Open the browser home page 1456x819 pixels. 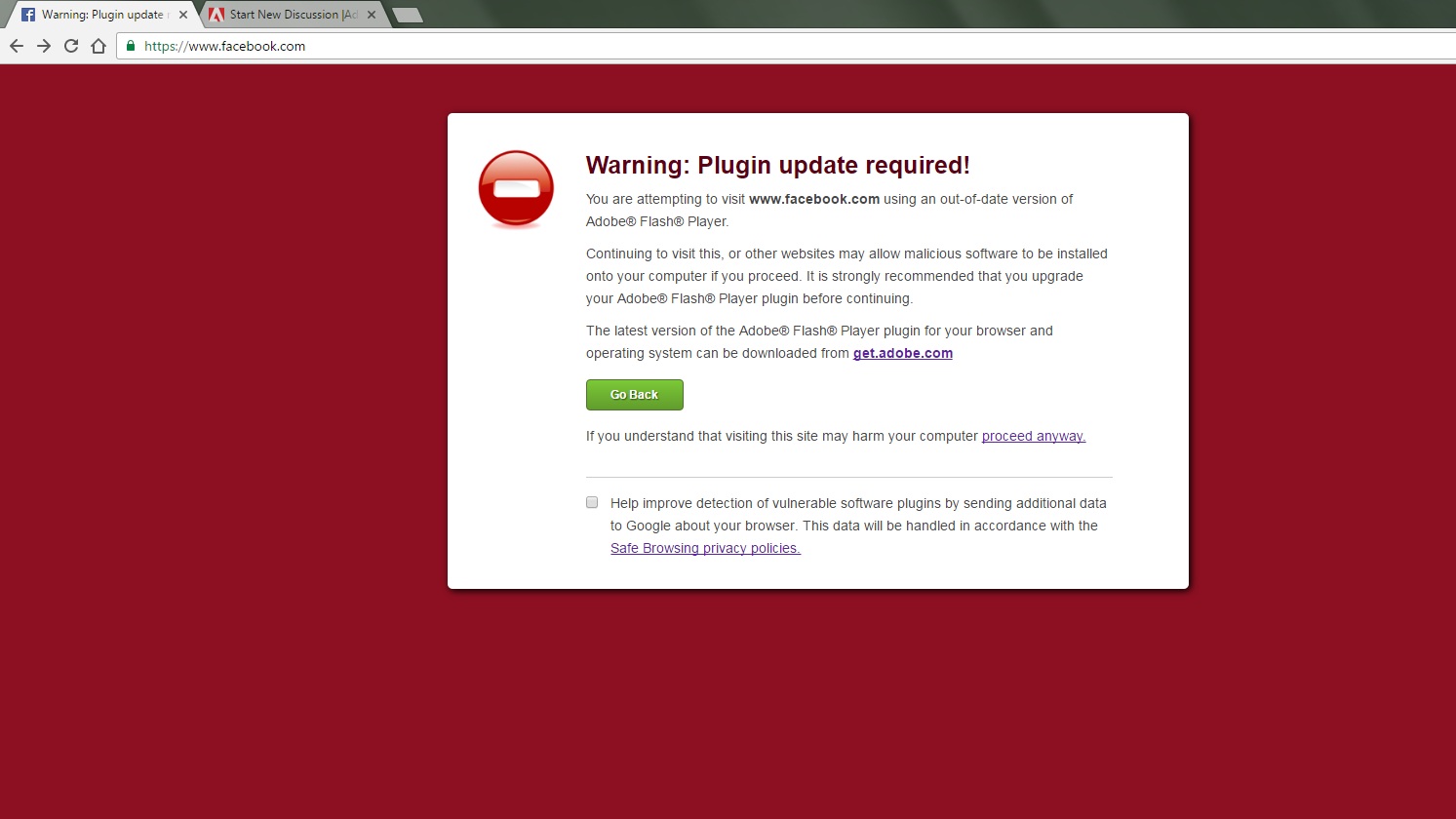[98, 46]
